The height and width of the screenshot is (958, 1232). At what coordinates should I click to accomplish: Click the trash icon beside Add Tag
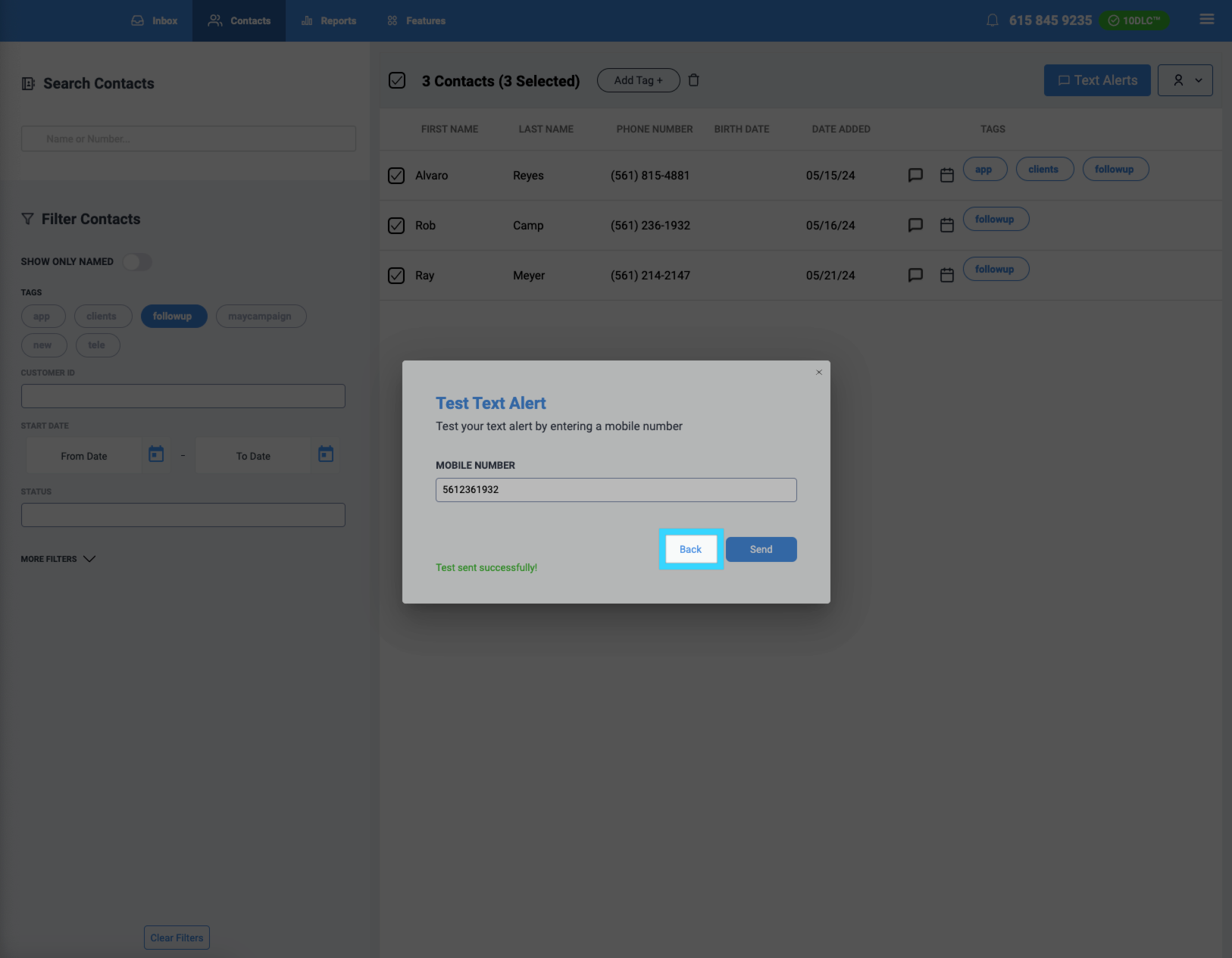(x=693, y=80)
